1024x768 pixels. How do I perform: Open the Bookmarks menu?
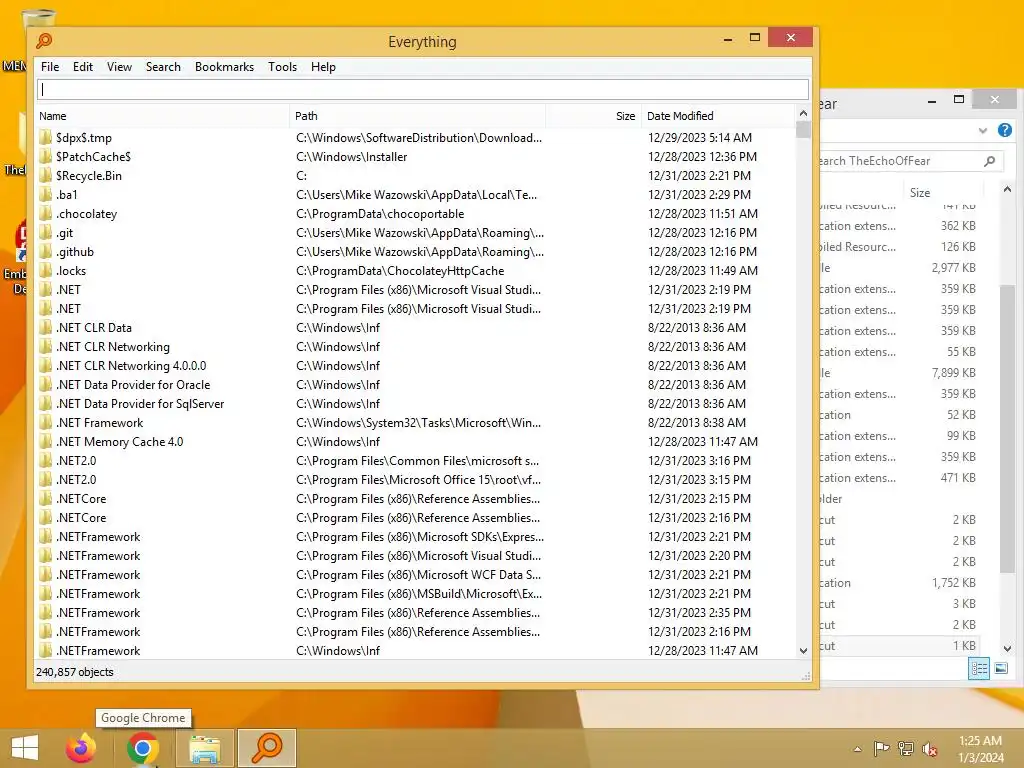[x=224, y=67]
